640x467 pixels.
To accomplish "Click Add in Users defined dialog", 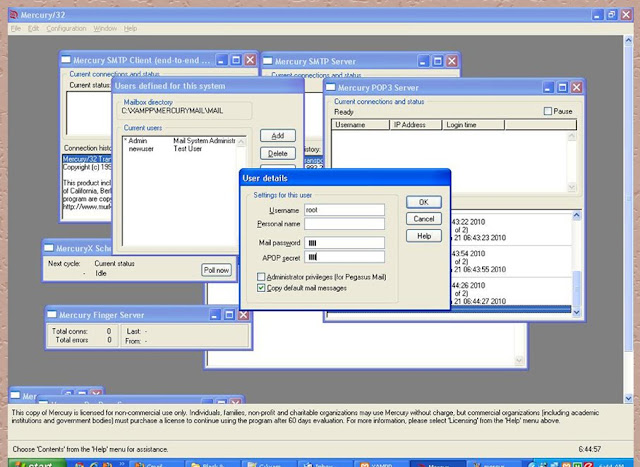I will click(x=278, y=136).
